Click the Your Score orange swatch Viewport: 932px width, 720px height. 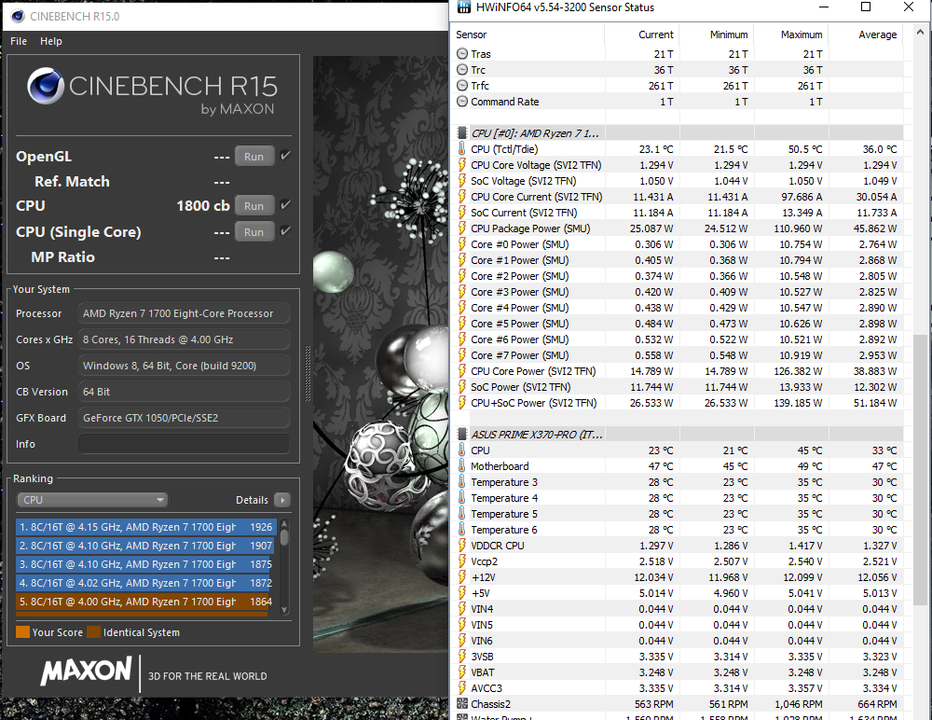pos(23,632)
